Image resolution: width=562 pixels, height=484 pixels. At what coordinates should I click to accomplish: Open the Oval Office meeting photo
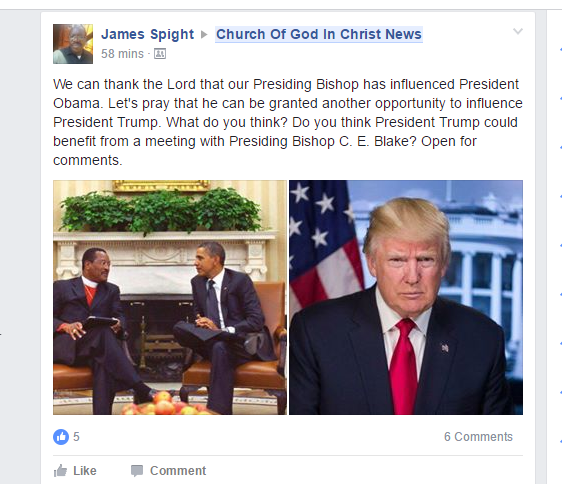(x=170, y=297)
